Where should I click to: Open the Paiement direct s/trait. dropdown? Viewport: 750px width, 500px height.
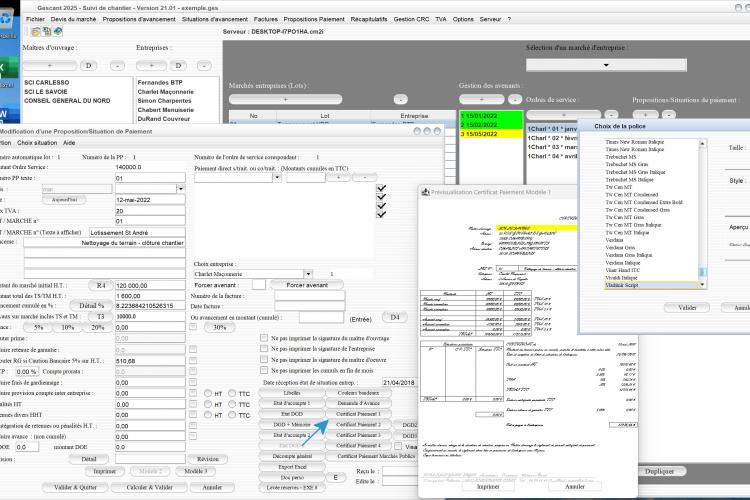point(277,178)
